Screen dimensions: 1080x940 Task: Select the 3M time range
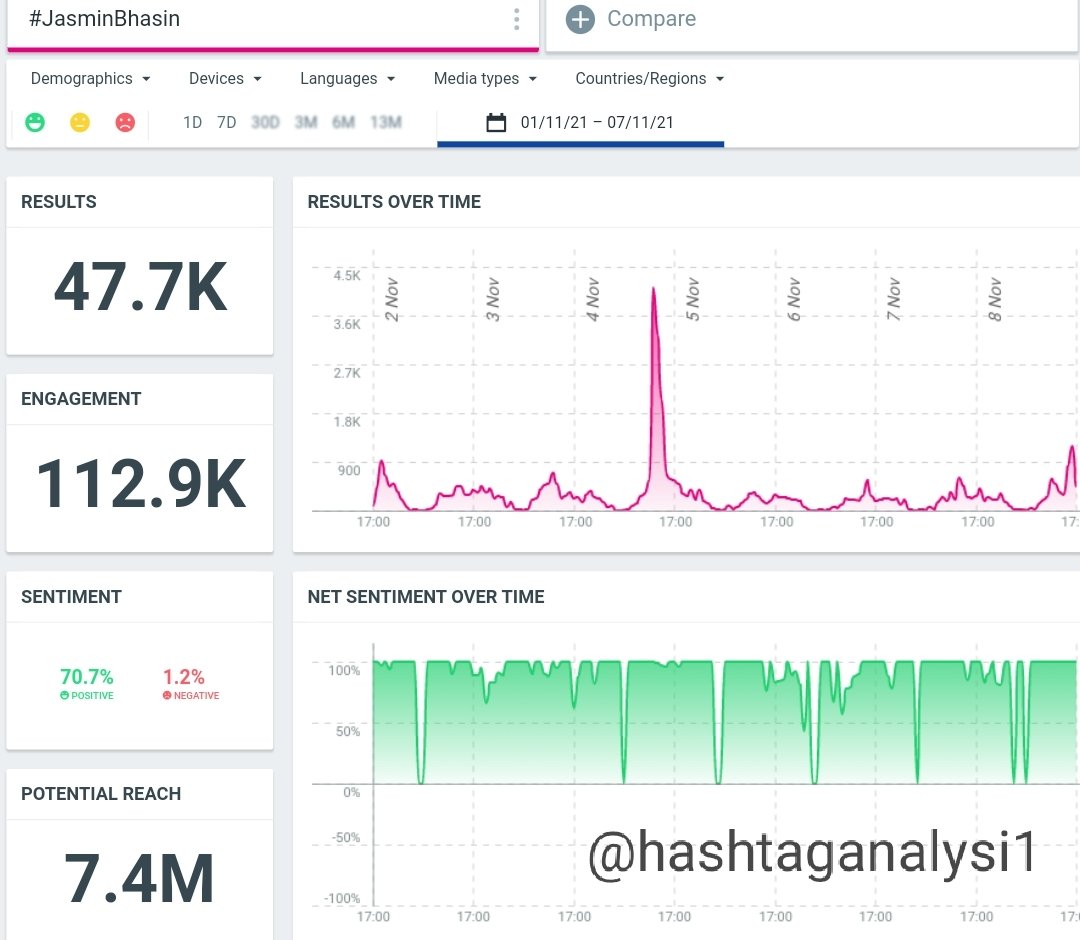coord(306,123)
